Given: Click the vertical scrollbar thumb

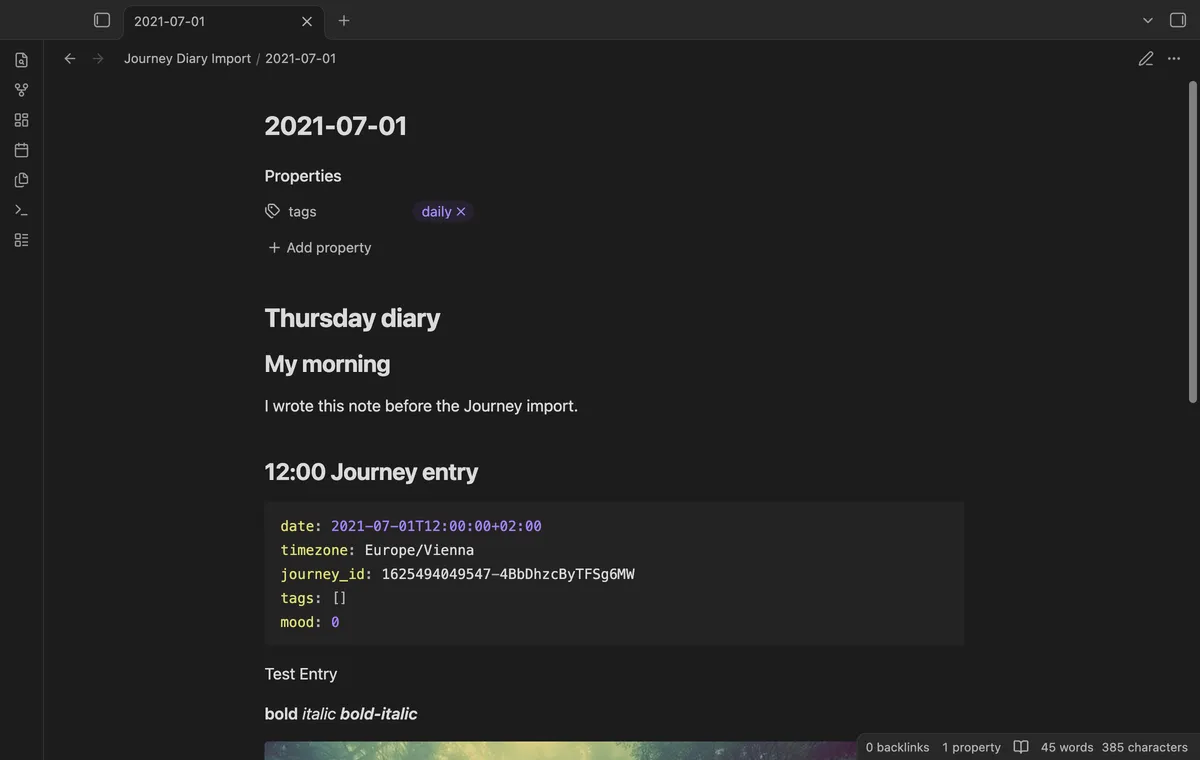Looking at the screenshot, I should point(1192,242).
